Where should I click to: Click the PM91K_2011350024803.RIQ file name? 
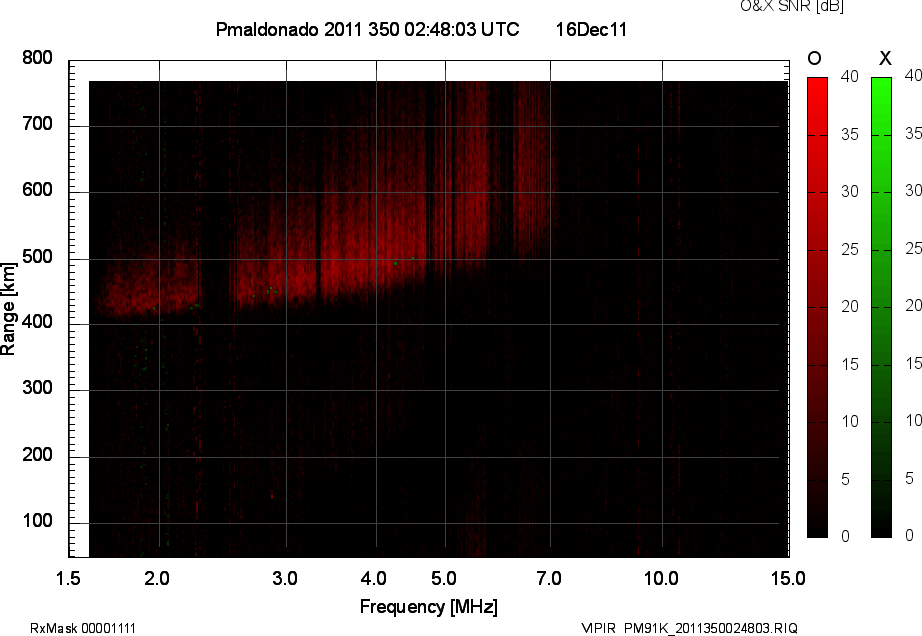(711, 628)
